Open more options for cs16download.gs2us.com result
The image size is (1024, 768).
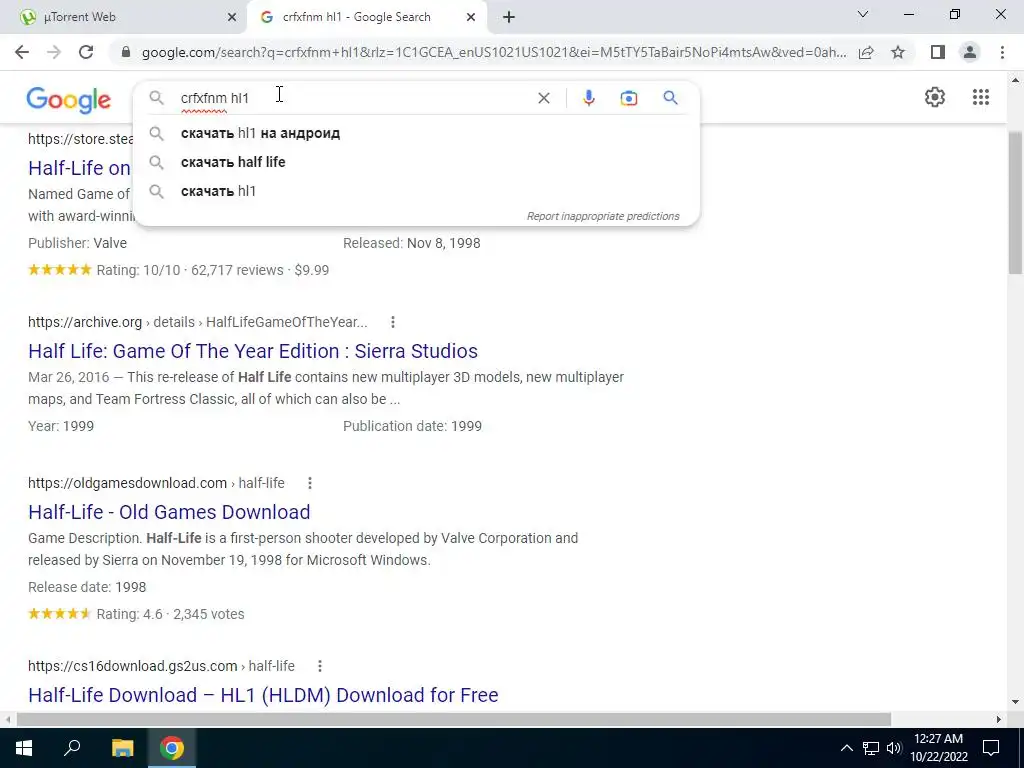[319, 666]
